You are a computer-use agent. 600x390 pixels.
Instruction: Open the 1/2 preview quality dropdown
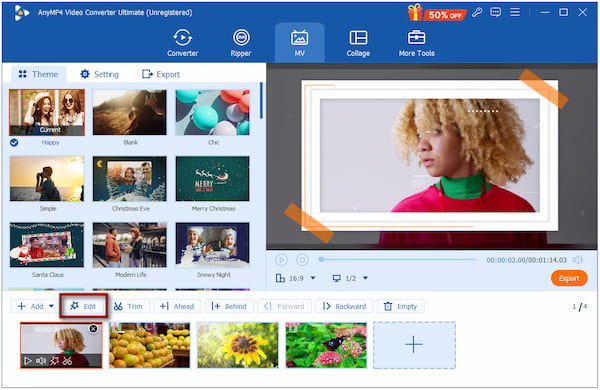pyautogui.click(x=350, y=278)
